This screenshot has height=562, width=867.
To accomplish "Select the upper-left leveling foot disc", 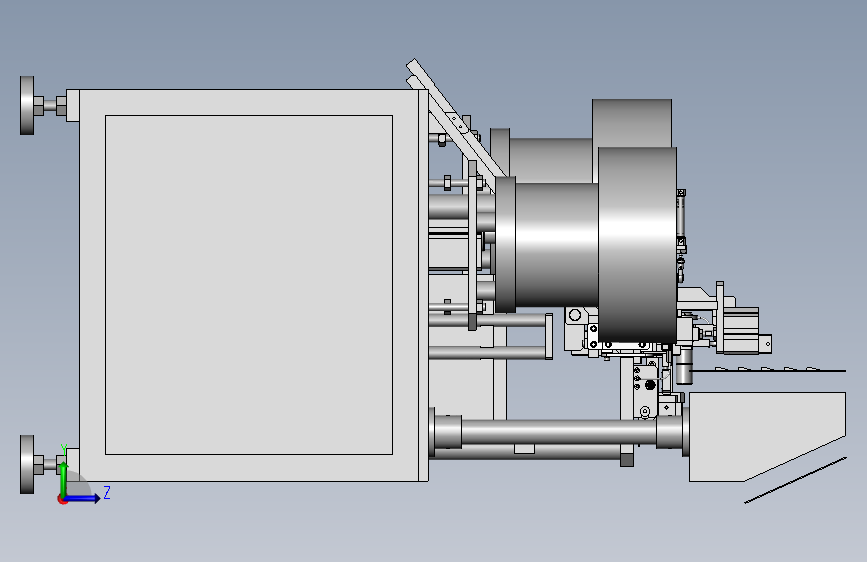I will click(x=27, y=106).
